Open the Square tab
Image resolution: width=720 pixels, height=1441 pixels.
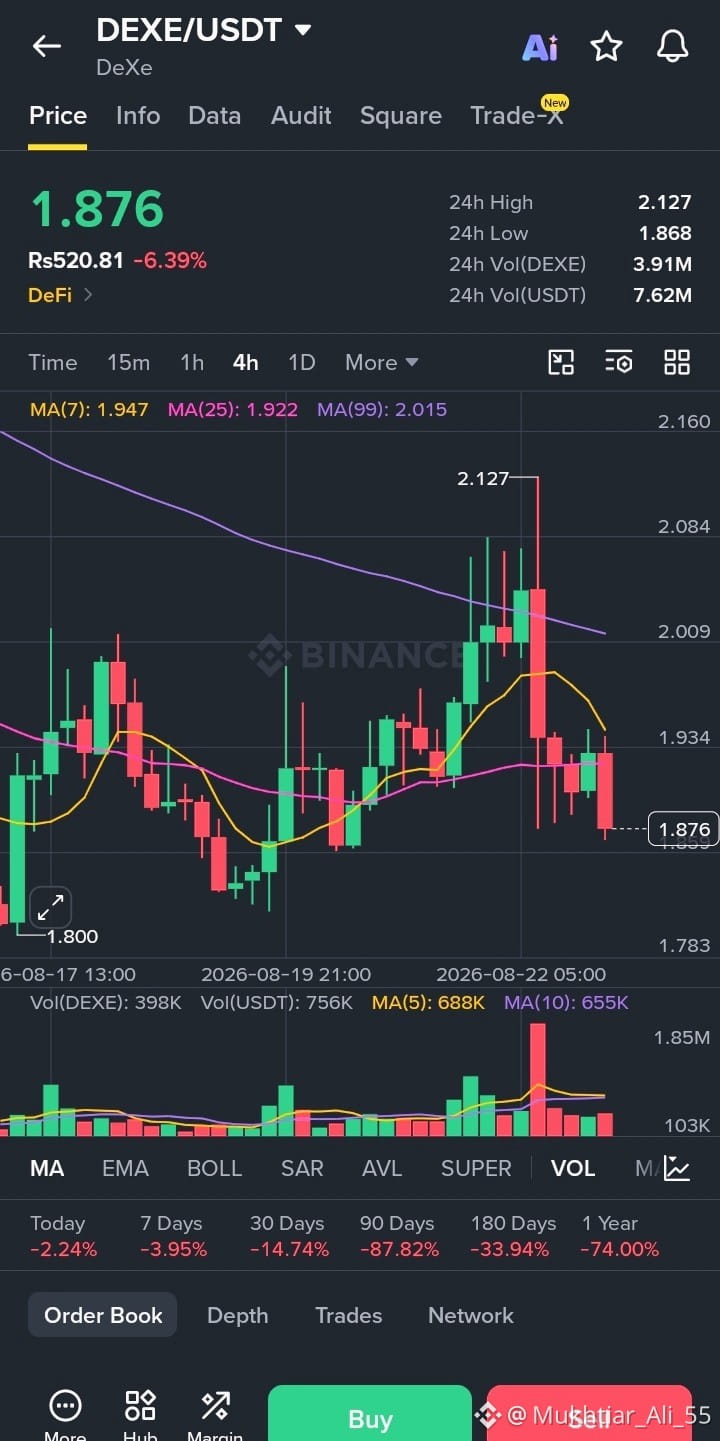point(401,116)
